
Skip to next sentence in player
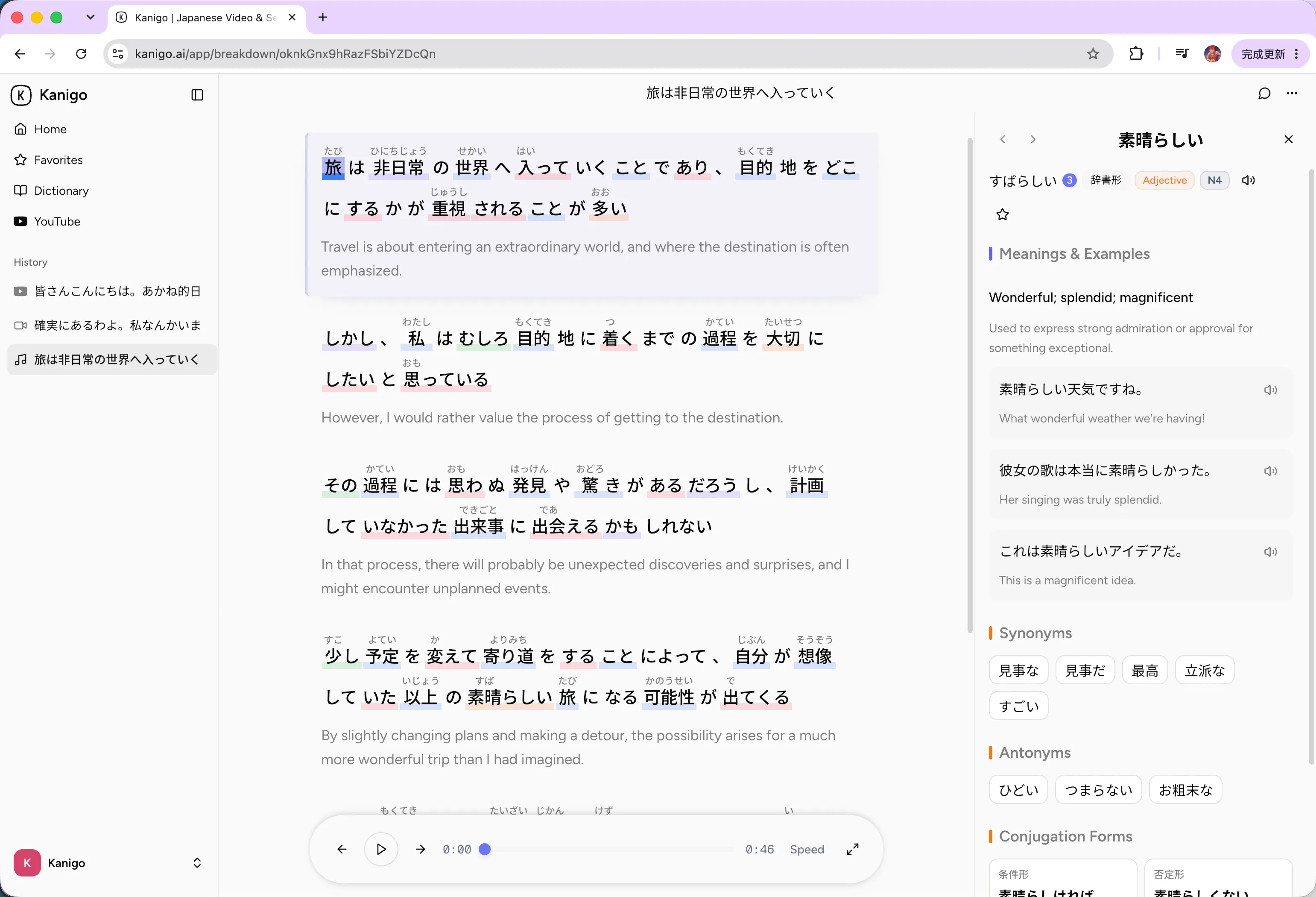pos(420,849)
